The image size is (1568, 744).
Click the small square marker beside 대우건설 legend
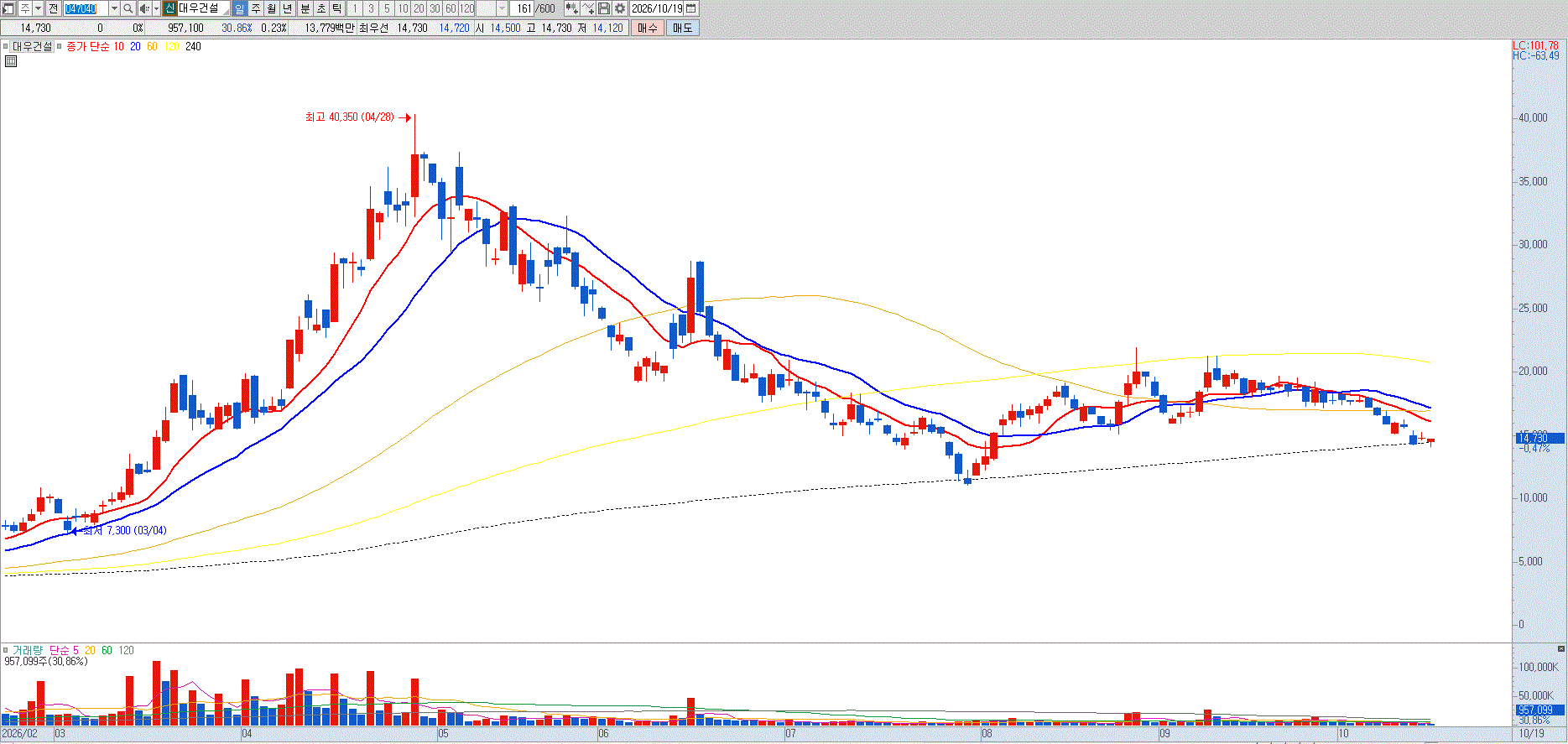[6, 47]
